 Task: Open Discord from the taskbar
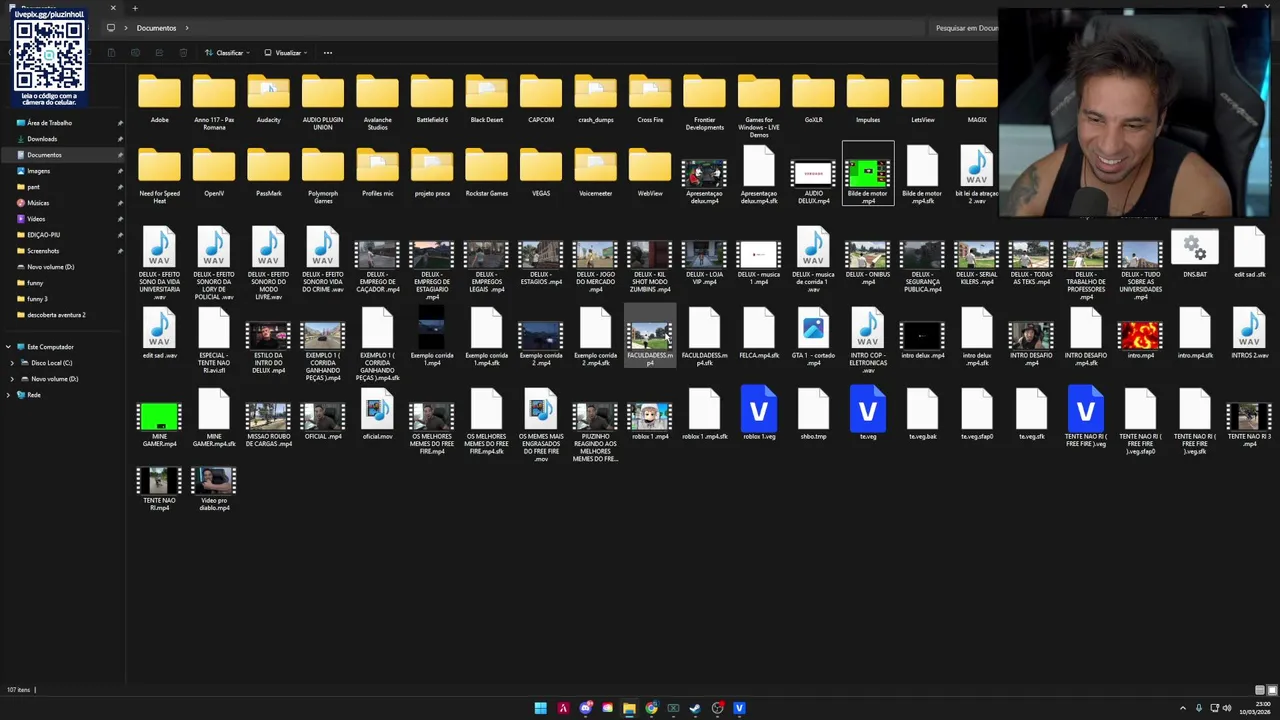(x=585, y=708)
